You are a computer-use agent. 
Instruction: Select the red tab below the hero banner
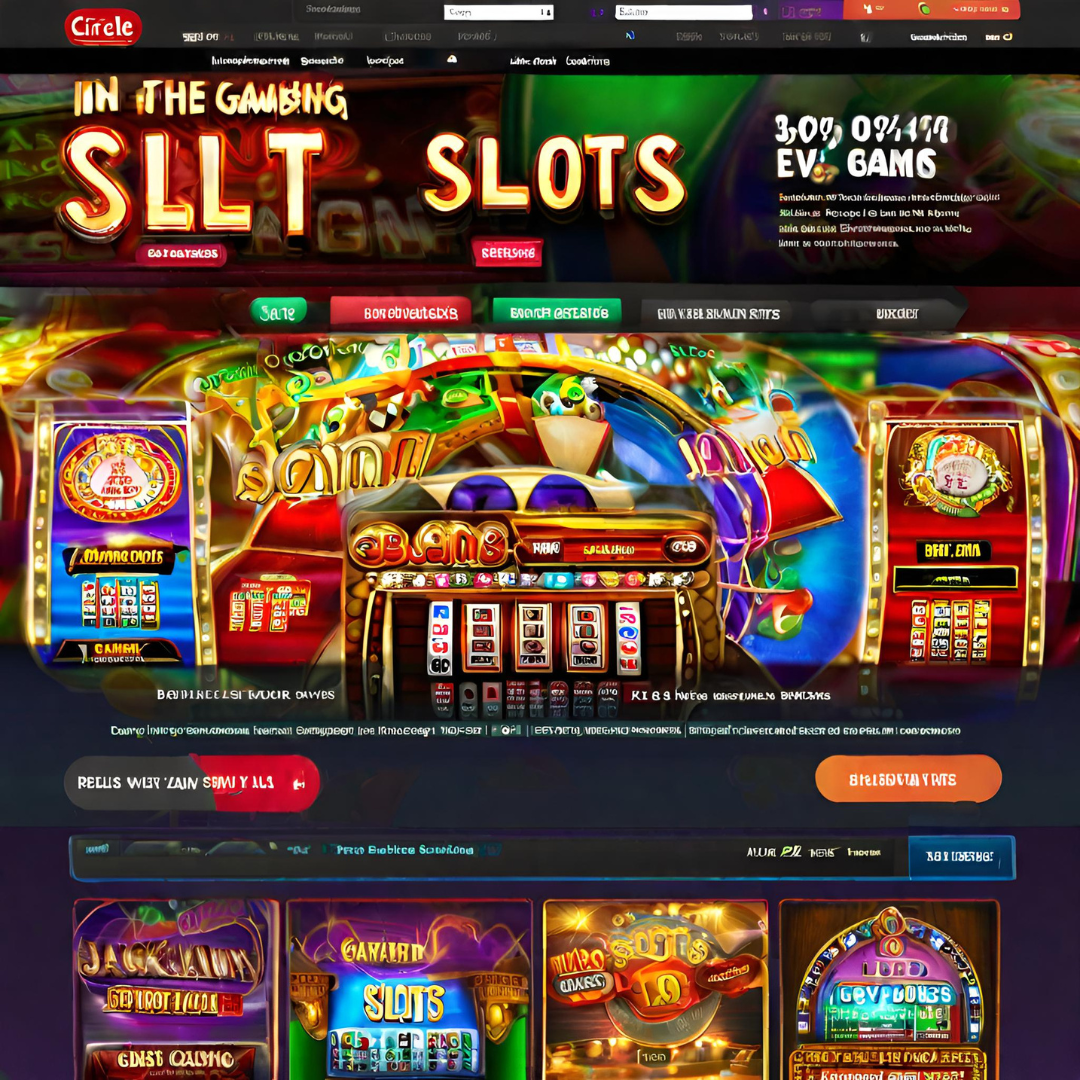pyautogui.click(x=401, y=313)
